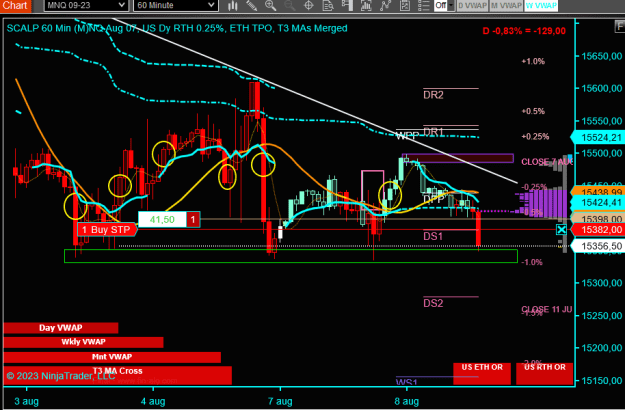Screen dimensions: 625x410
Task: Toggle the W VWAP button
Action: [x=541, y=6]
